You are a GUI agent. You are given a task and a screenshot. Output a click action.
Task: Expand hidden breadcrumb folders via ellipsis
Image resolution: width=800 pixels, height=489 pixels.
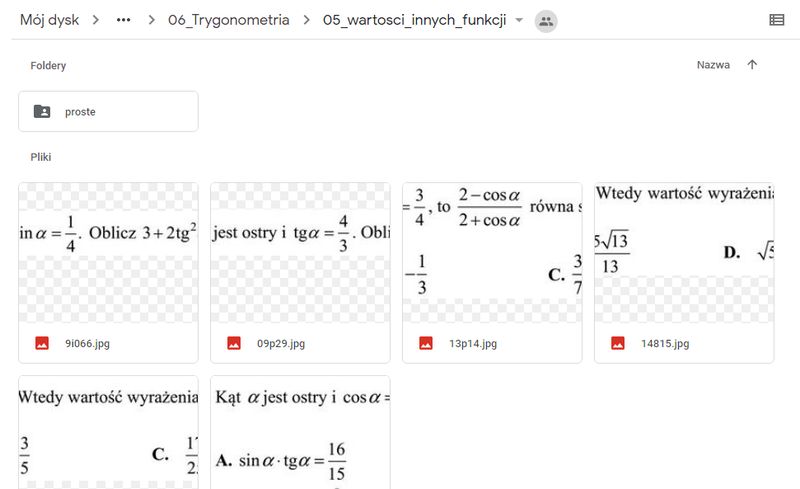click(123, 20)
